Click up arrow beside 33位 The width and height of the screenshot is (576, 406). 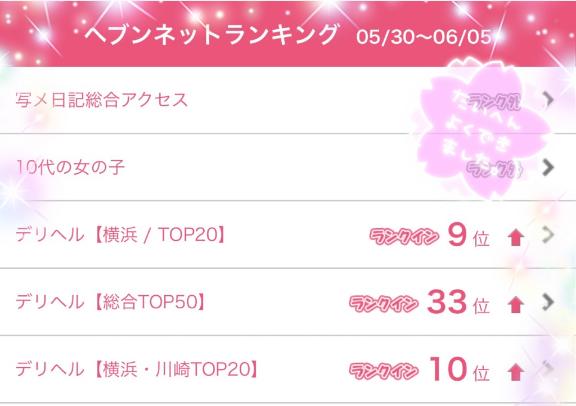point(516,305)
